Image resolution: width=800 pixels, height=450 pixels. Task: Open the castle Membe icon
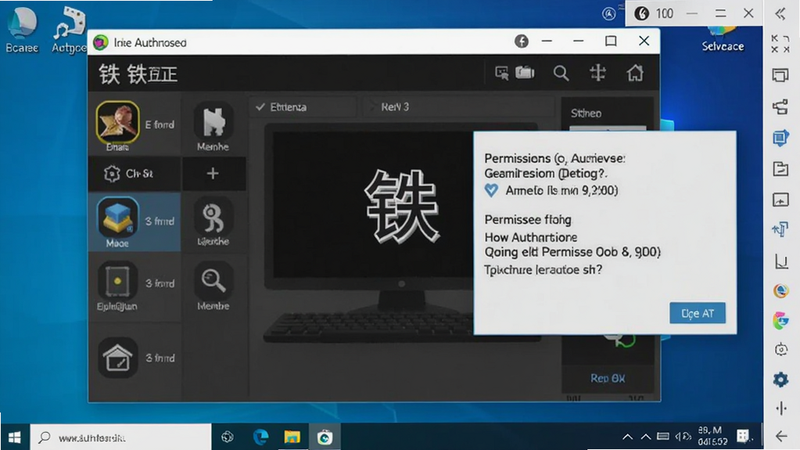click(x=213, y=127)
